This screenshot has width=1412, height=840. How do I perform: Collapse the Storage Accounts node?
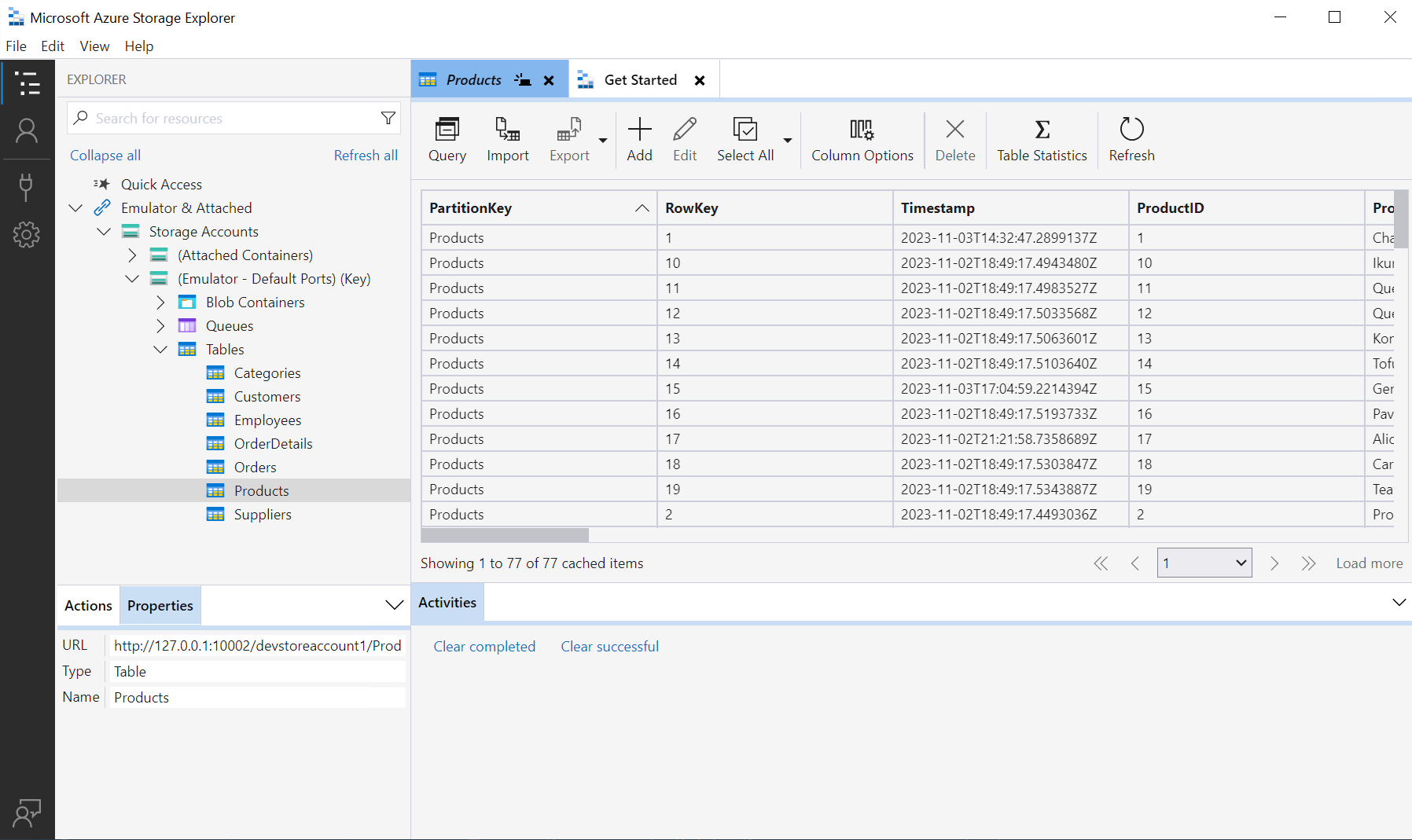coord(104,232)
